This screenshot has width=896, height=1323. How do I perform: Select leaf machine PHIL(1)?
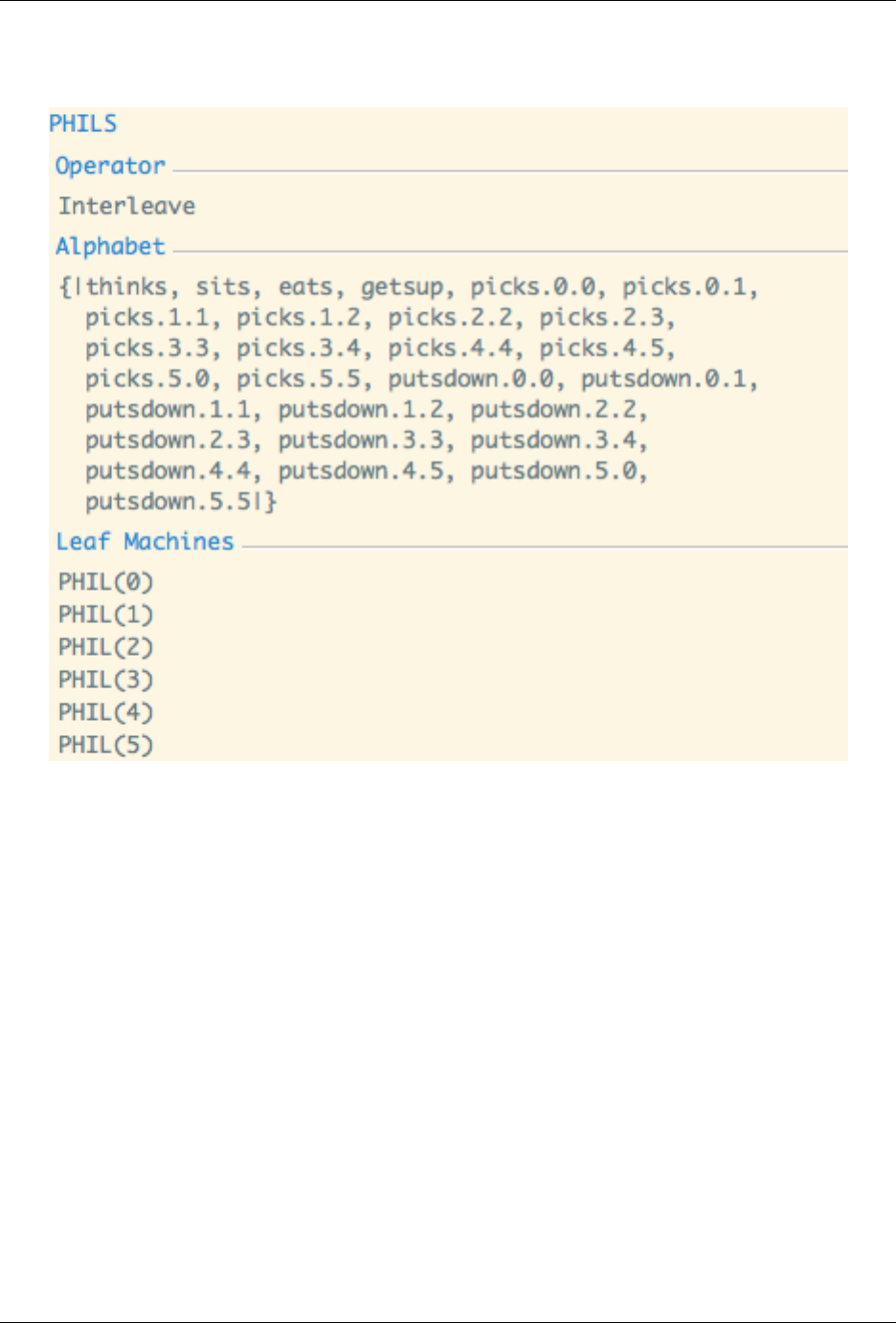(x=105, y=615)
